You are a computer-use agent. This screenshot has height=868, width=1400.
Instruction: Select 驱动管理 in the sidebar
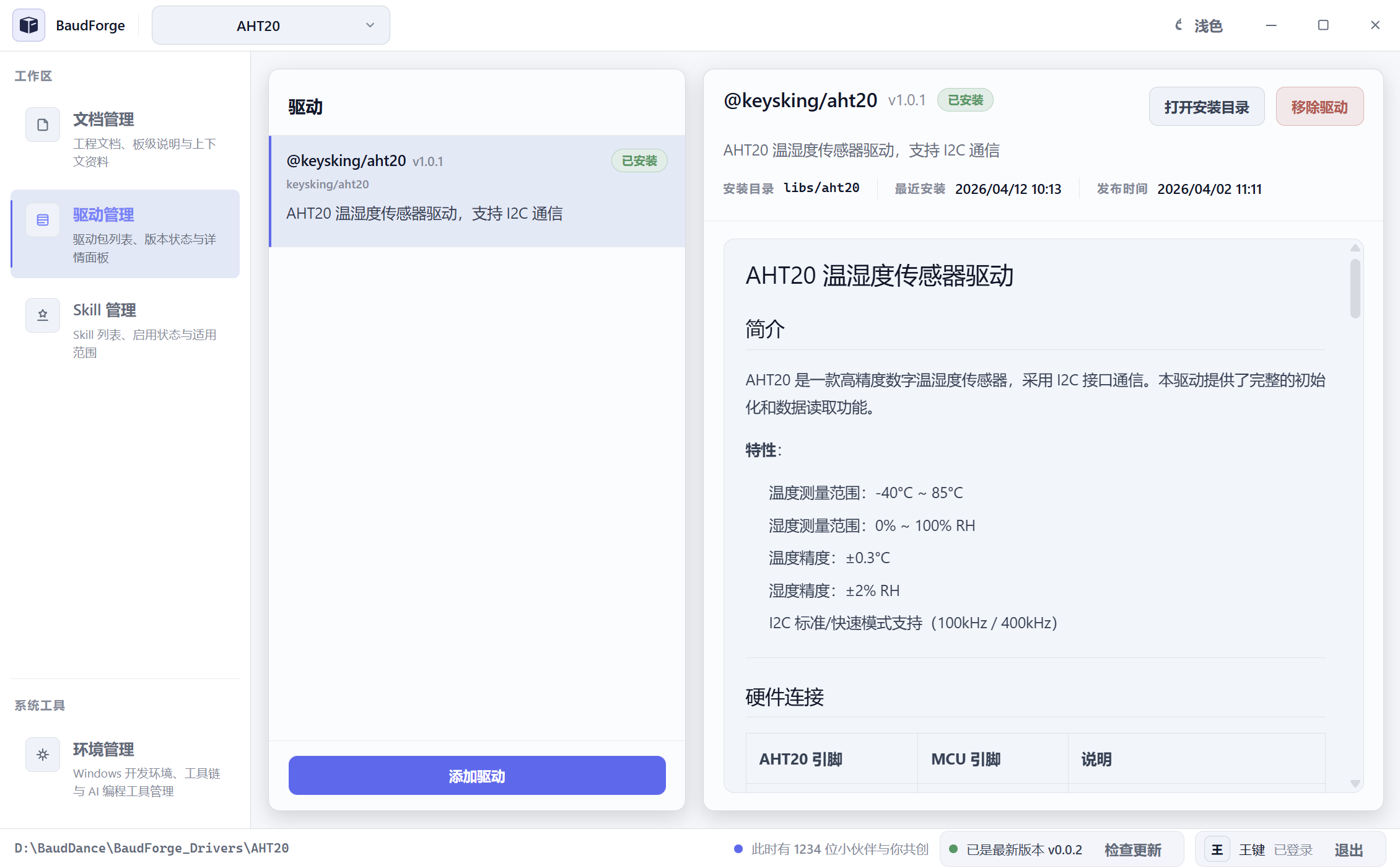tap(125, 234)
